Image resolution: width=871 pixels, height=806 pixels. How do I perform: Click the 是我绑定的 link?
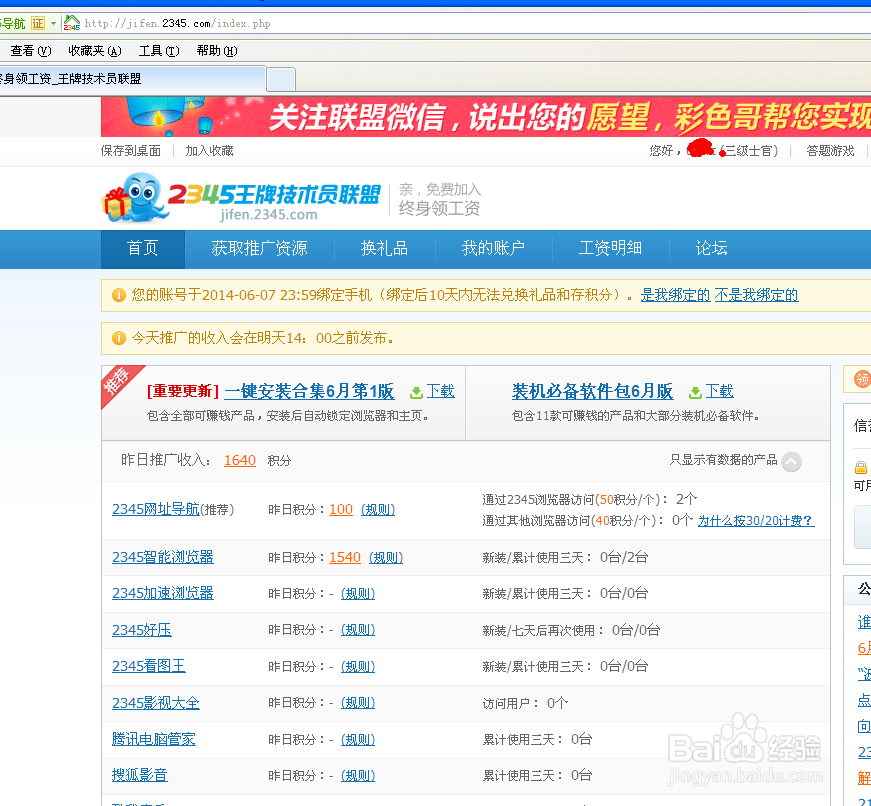click(674, 295)
